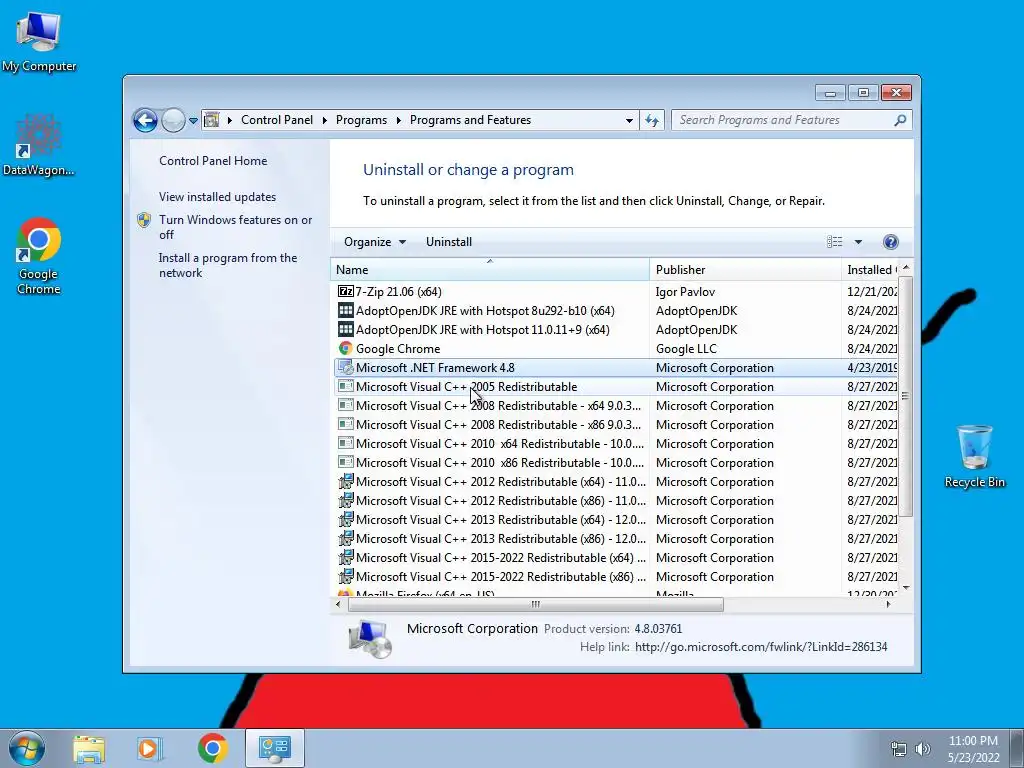Select the 7-Zip 21.06 (x64) icon
The height and width of the screenshot is (768, 1024).
[x=345, y=291]
